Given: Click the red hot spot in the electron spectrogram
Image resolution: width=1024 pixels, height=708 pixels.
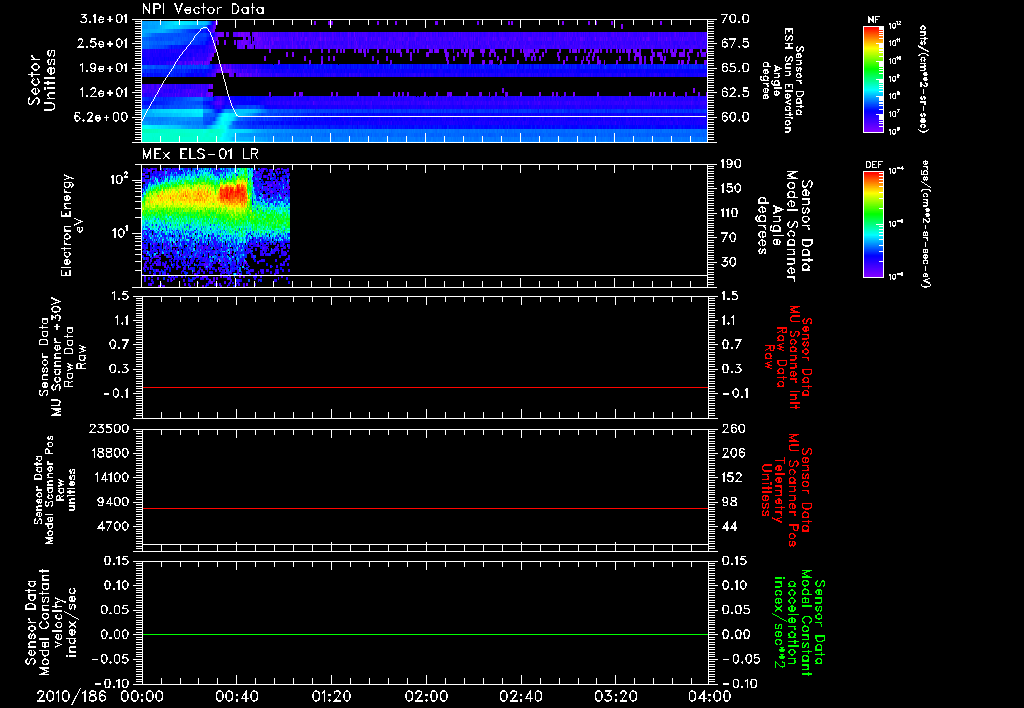Looking at the screenshot, I should click(x=234, y=193).
